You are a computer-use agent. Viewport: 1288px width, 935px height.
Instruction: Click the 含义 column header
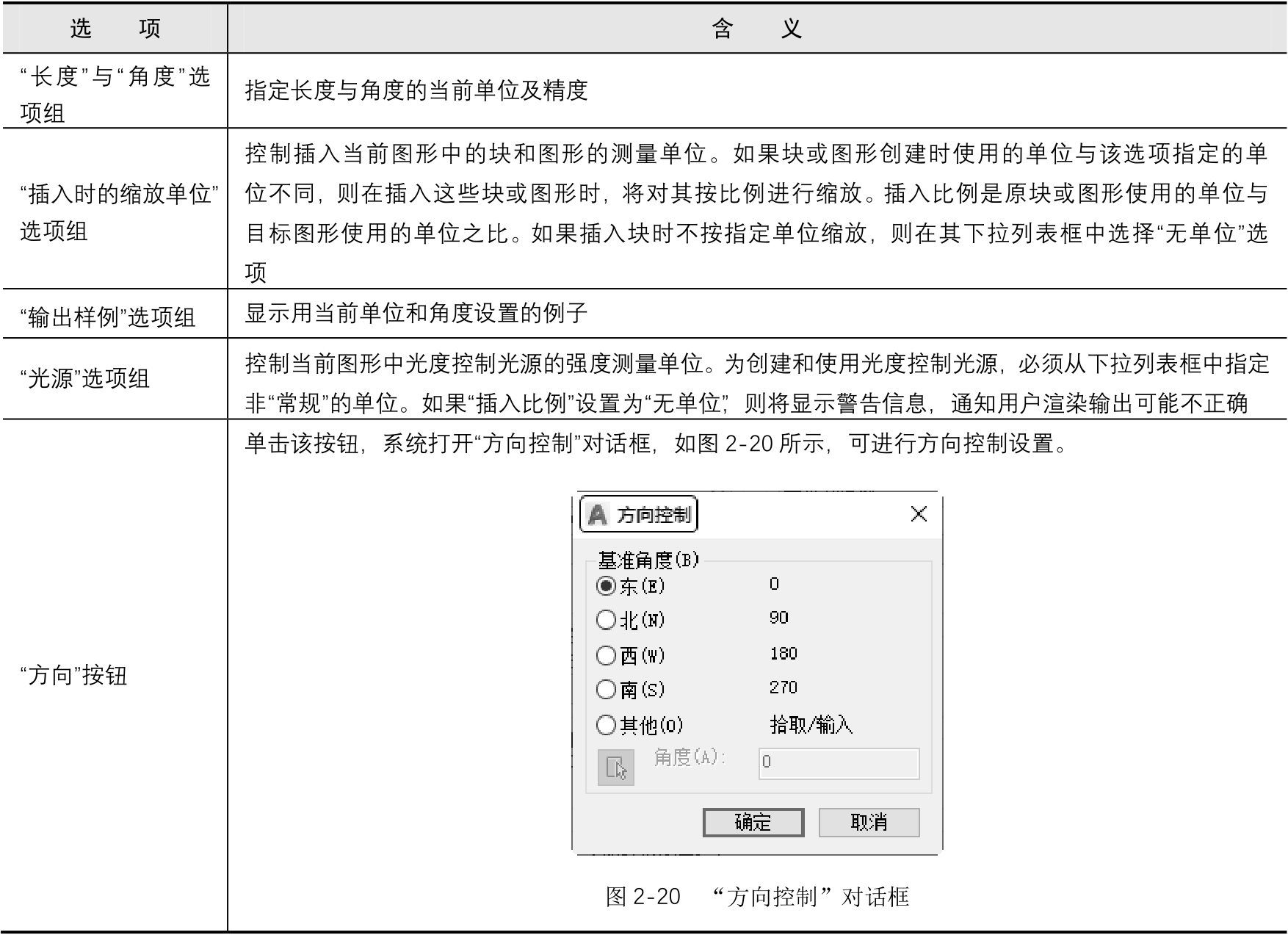[757, 29]
